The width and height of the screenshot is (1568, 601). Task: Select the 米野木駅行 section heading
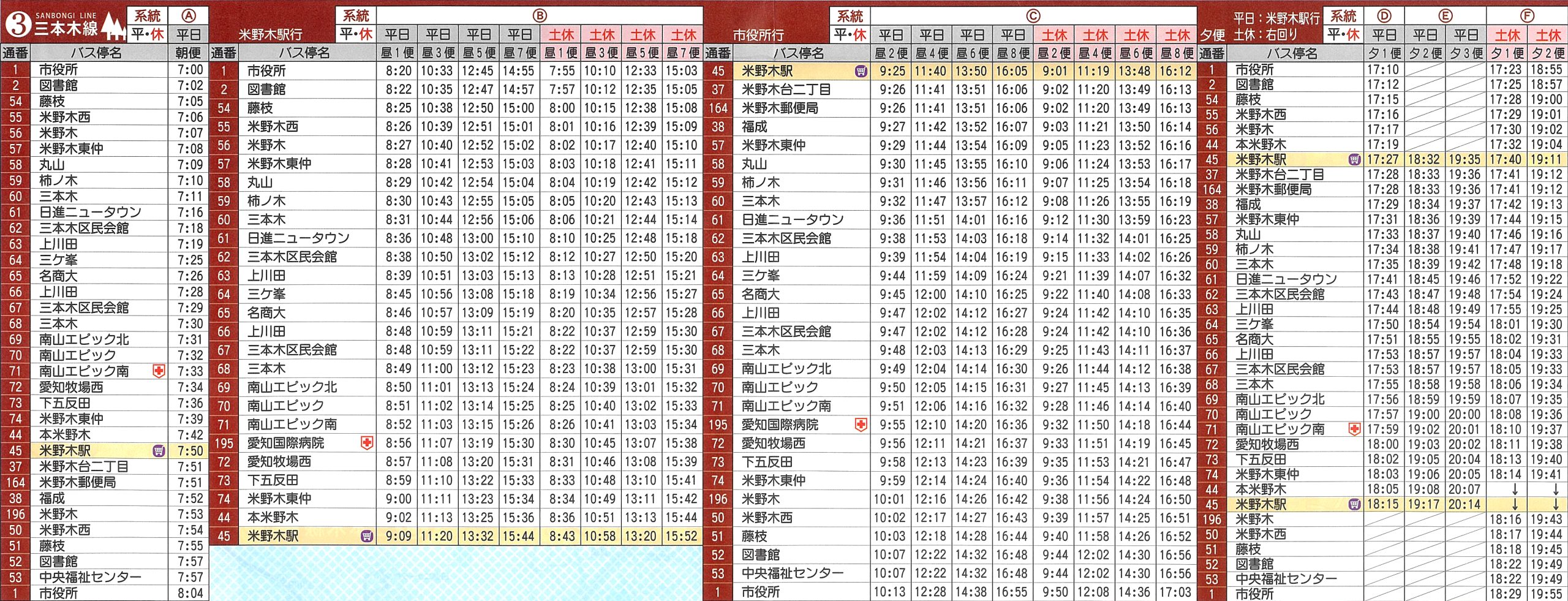click(x=270, y=35)
